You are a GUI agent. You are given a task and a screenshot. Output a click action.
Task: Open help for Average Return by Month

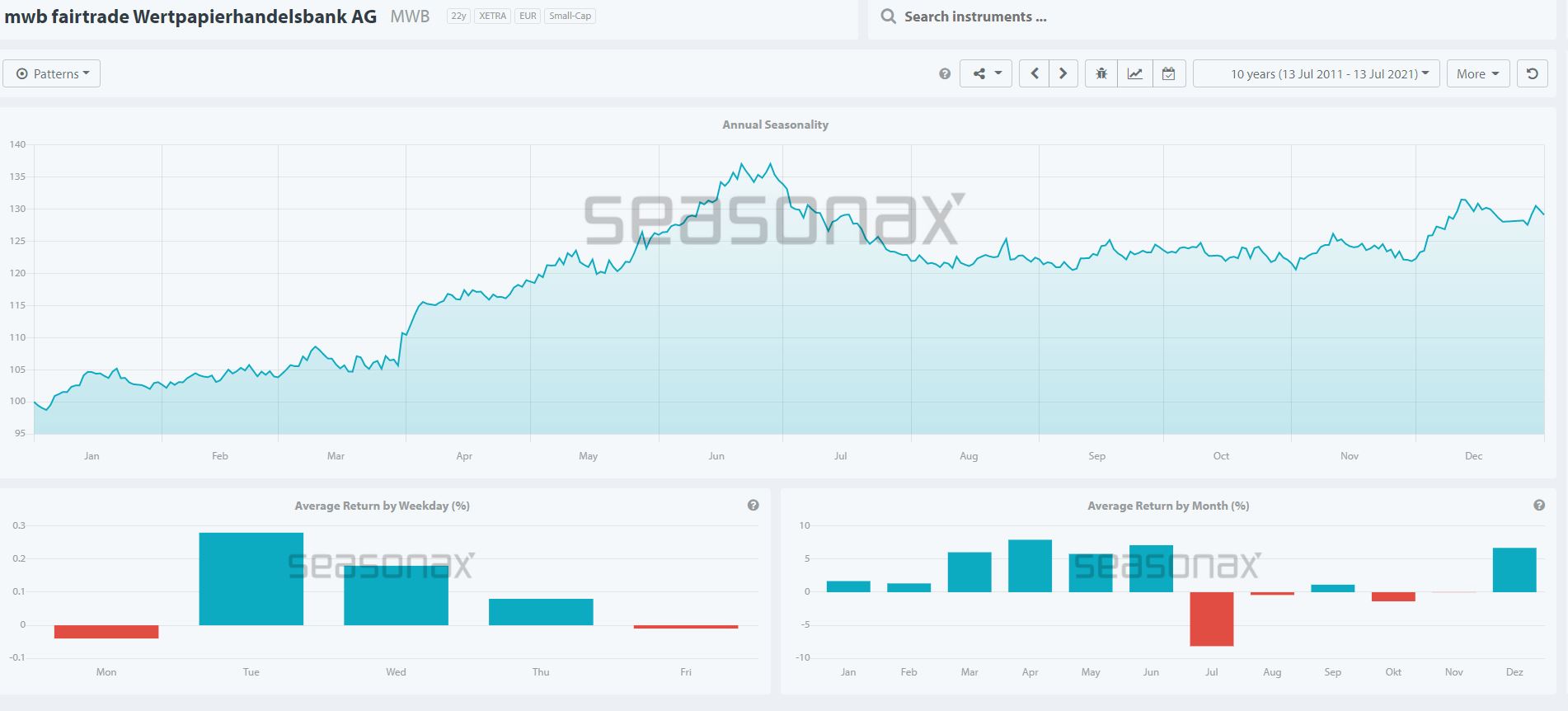(1539, 505)
